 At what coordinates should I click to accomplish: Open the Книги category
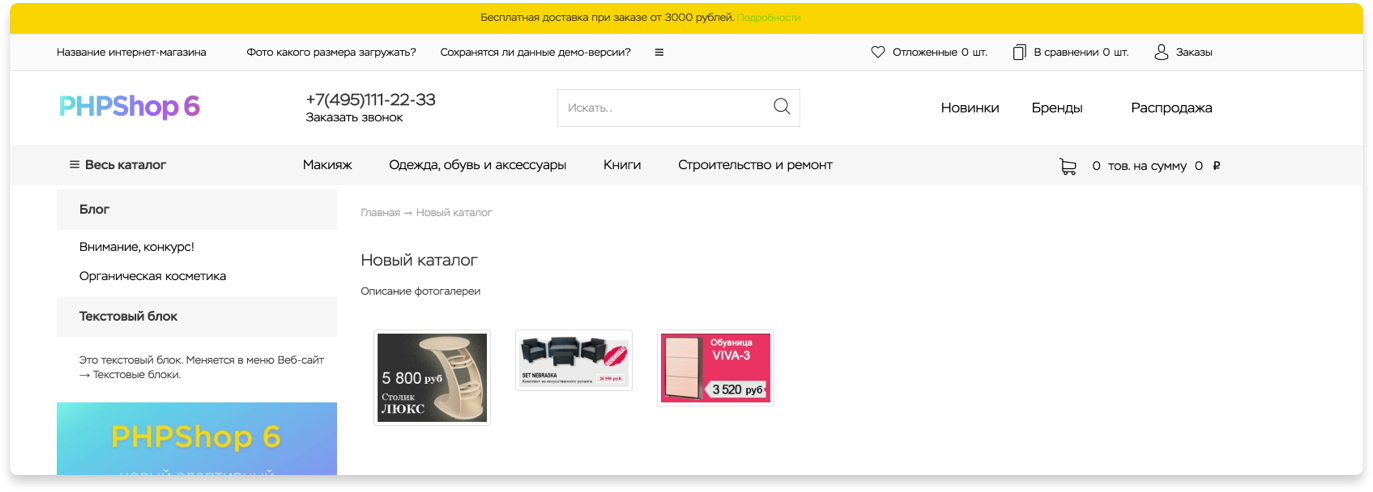(622, 165)
